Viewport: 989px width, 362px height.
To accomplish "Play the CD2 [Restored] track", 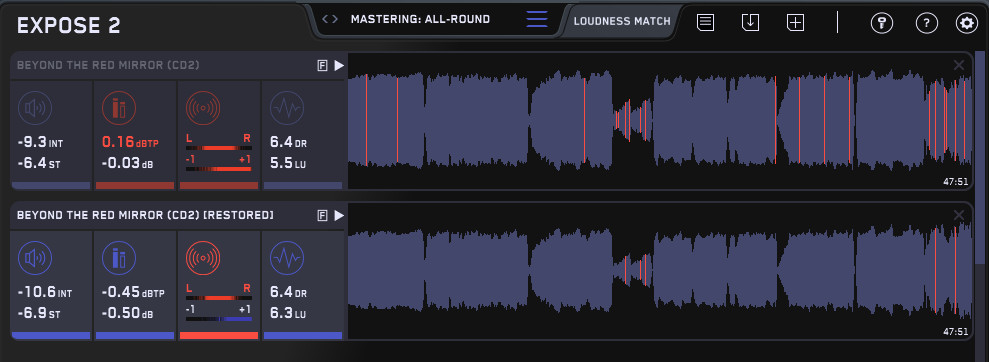I will (x=339, y=216).
